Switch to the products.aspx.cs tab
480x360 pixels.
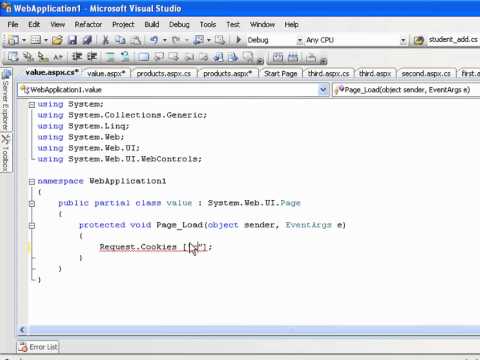point(163,73)
